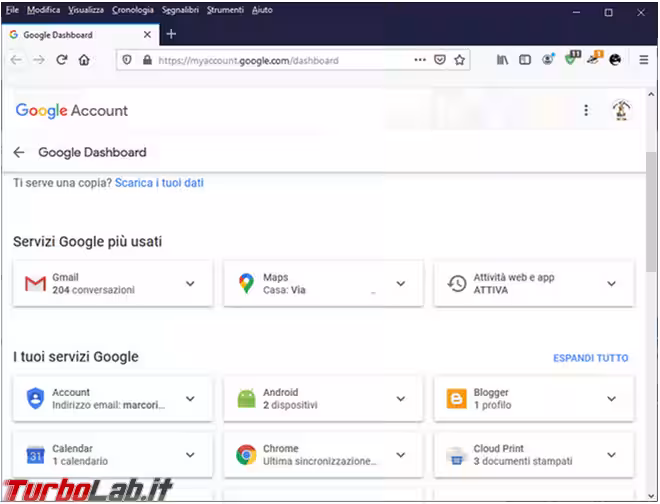Click the Cloud Print icon
This screenshot has height=504, width=660.
(457, 455)
